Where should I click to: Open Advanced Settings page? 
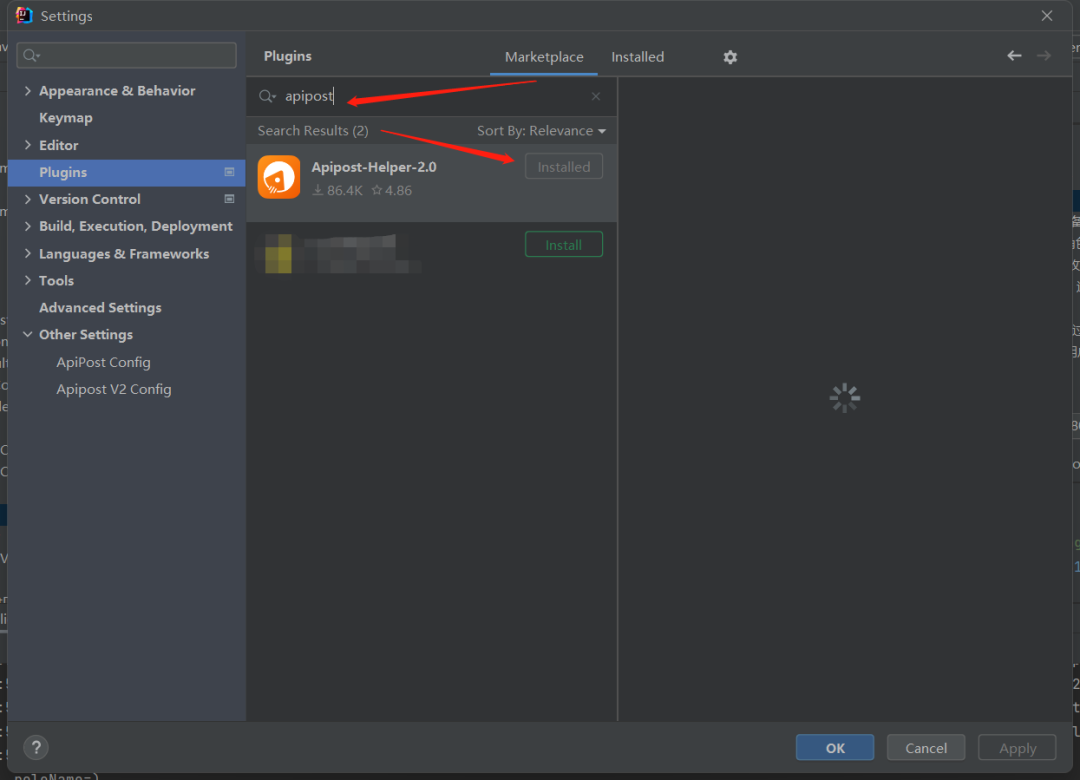(x=100, y=308)
